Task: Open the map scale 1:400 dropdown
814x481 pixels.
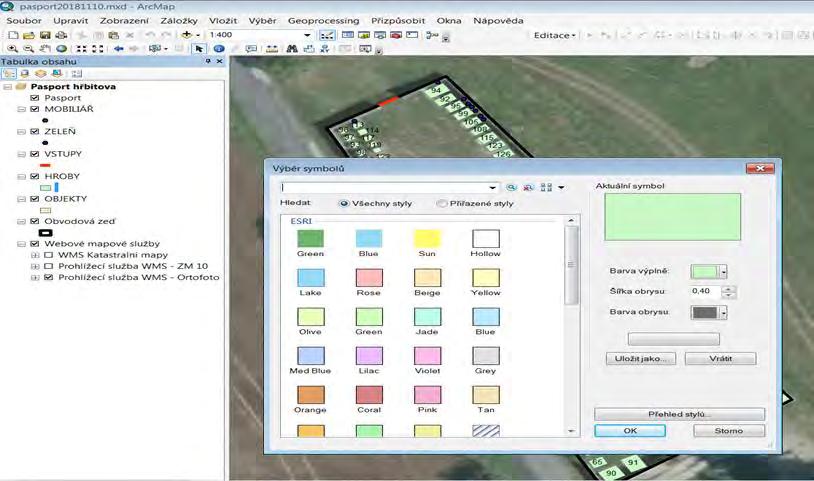Action: click(x=307, y=35)
